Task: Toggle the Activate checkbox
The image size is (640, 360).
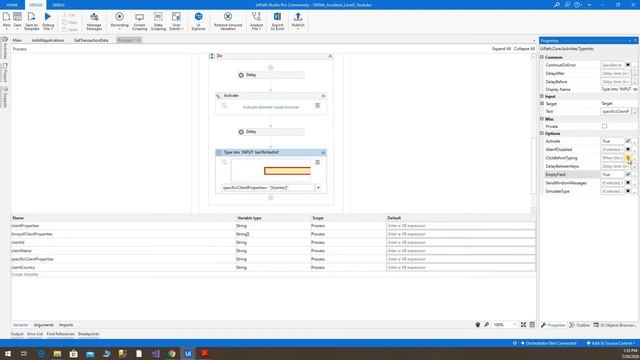Action: [628, 141]
